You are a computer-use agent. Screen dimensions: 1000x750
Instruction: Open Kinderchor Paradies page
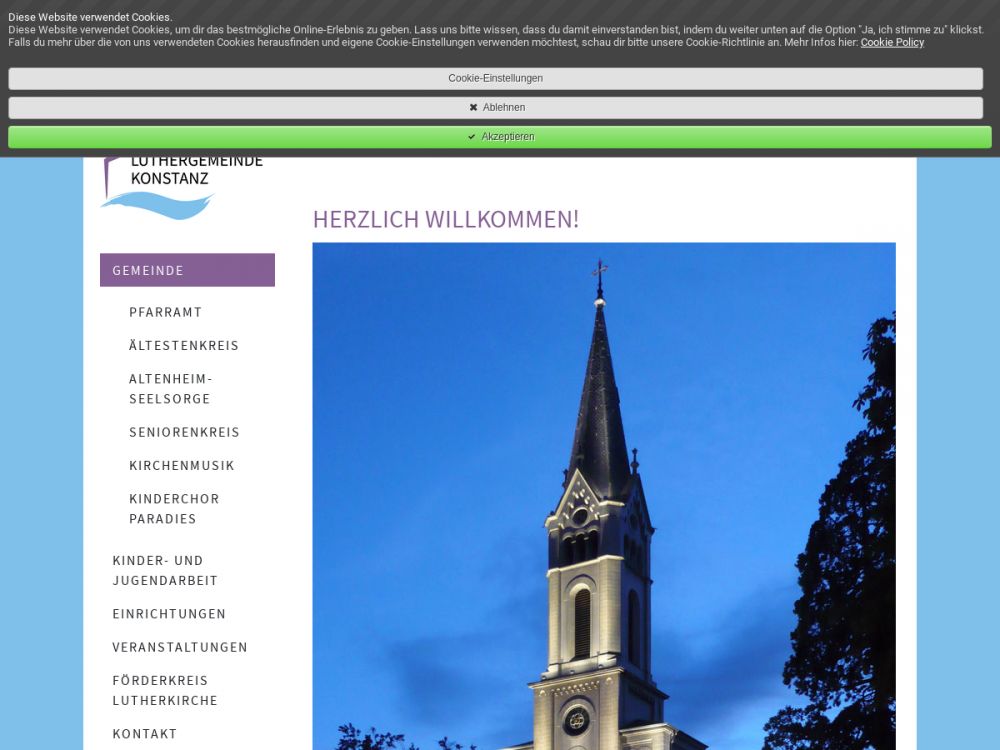174,509
